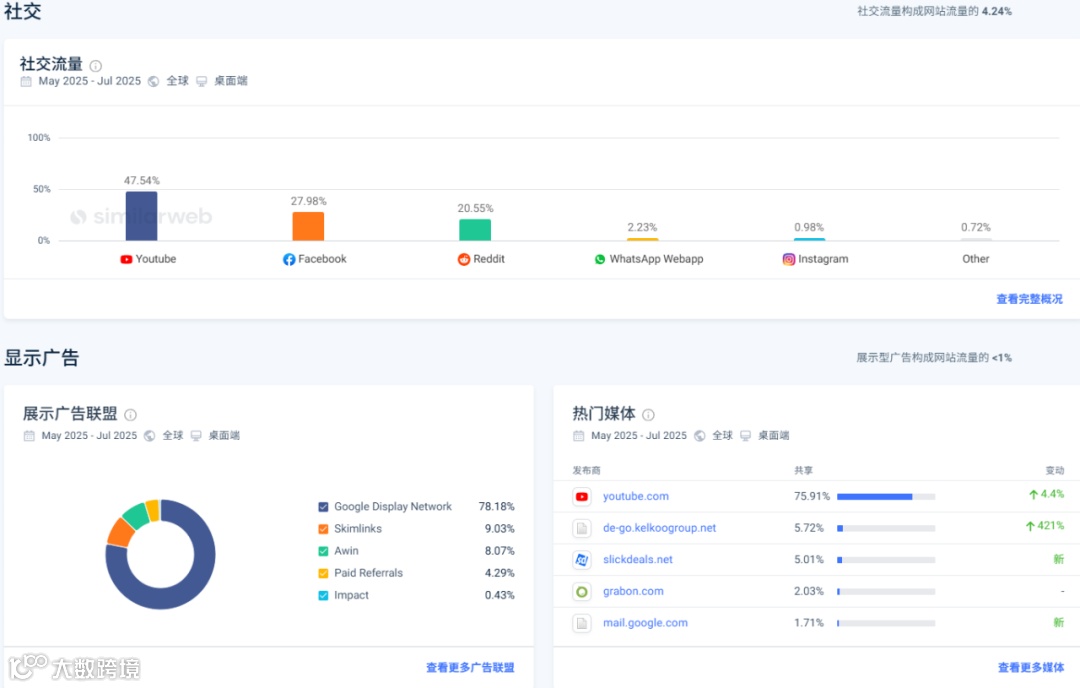Click the Youtube 47.54% bar
This screenshot has height=688, width=1080.
[x=141, y=216]
